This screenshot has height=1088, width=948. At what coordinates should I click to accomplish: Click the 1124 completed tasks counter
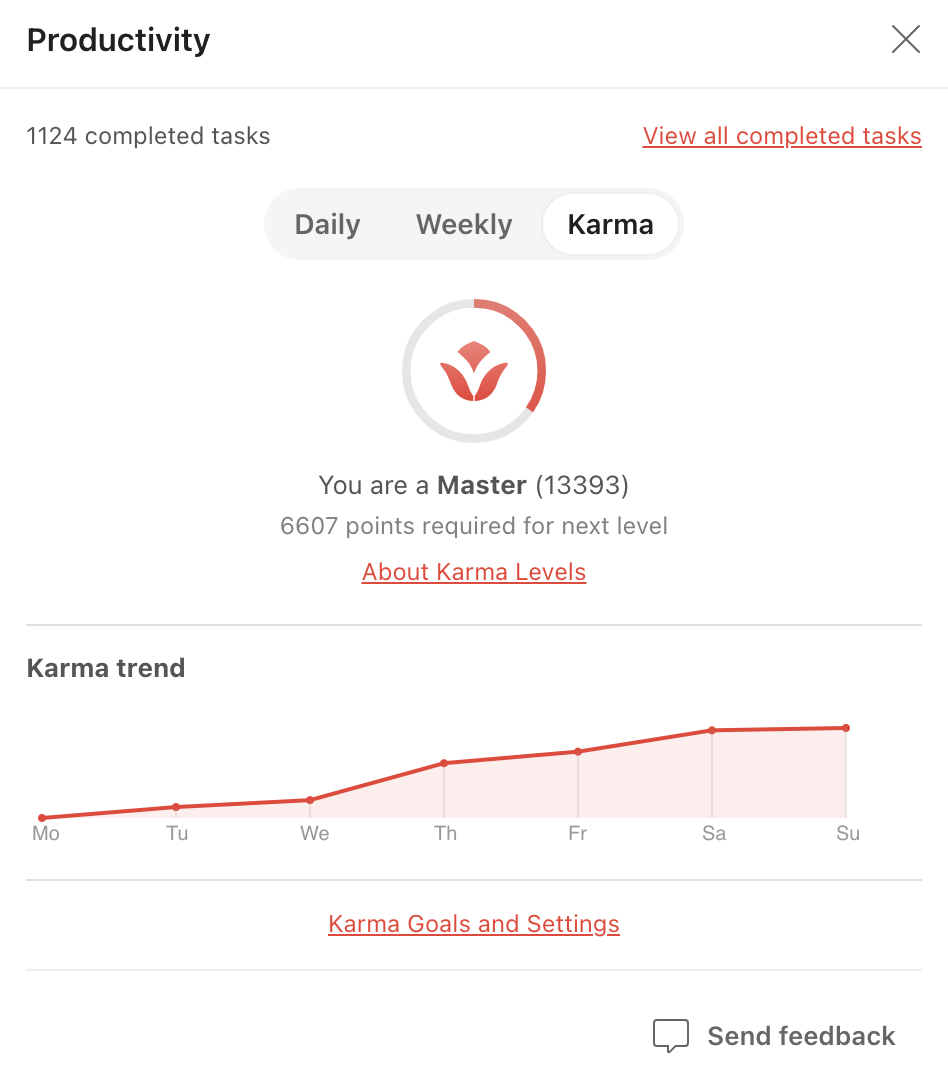pos(148,136)
